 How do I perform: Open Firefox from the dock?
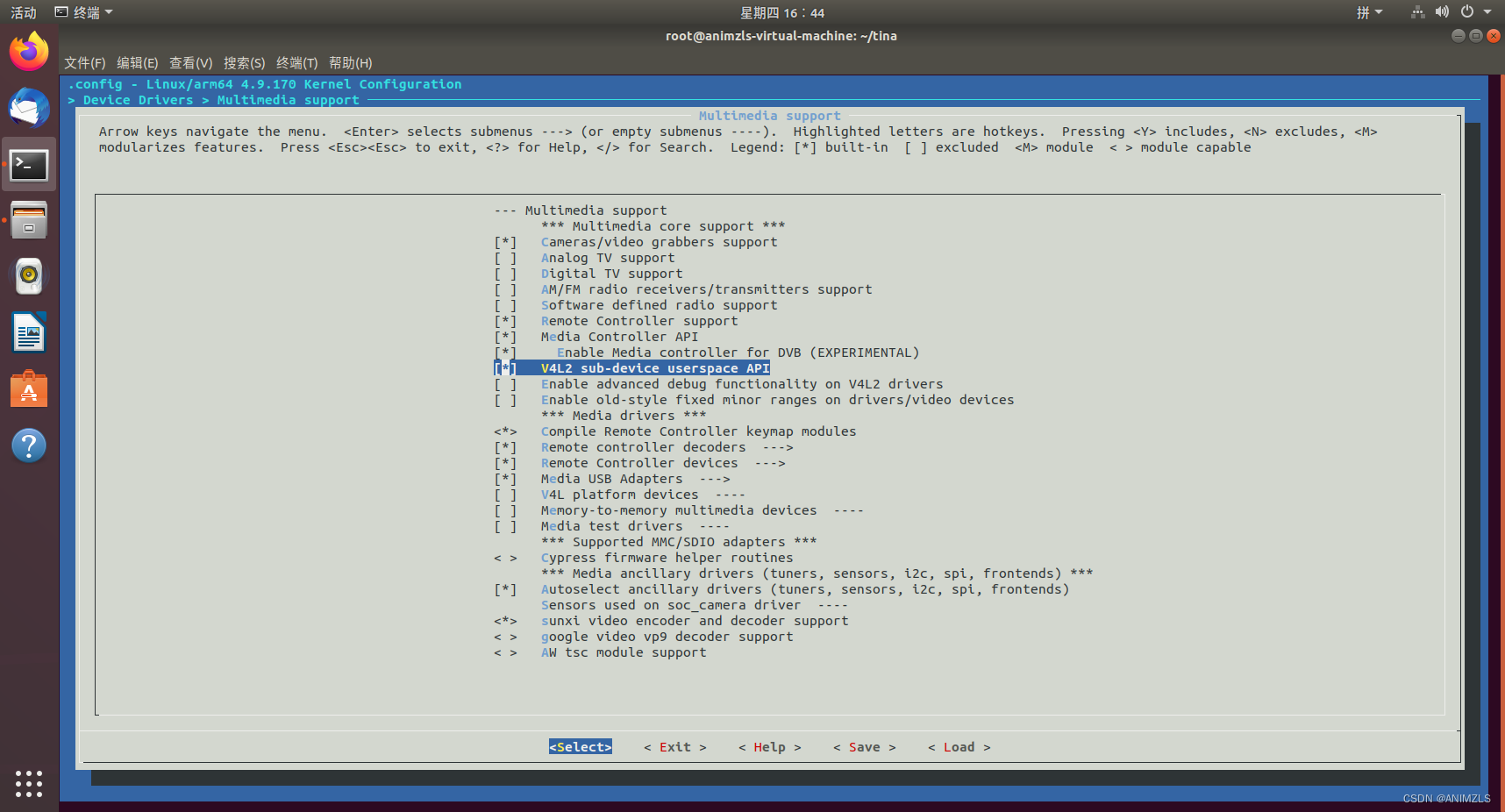(x=29, y=51)
